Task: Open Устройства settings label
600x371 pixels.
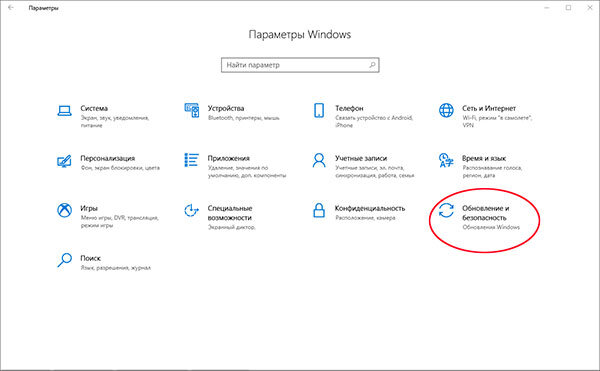Action: coord(226,108)
